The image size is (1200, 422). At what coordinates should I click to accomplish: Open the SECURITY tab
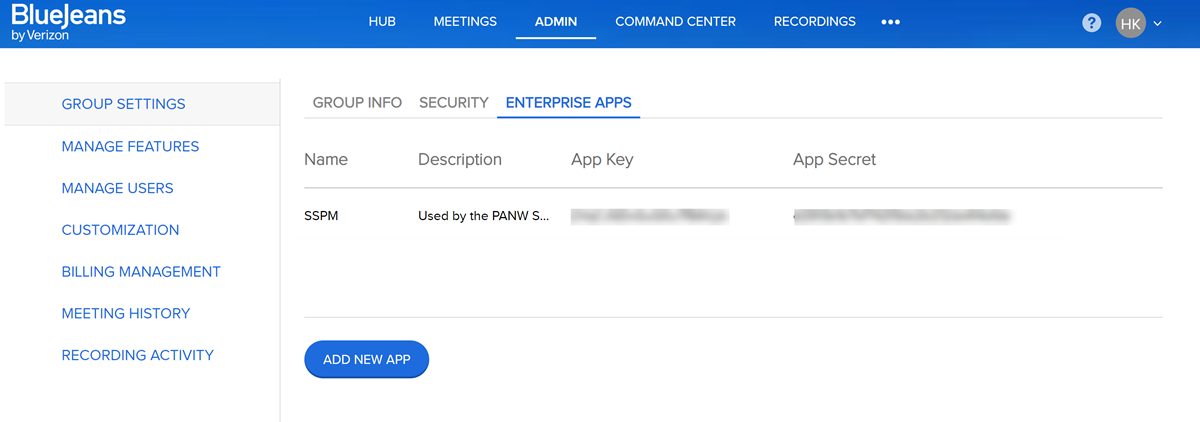[x=454, y=102]
